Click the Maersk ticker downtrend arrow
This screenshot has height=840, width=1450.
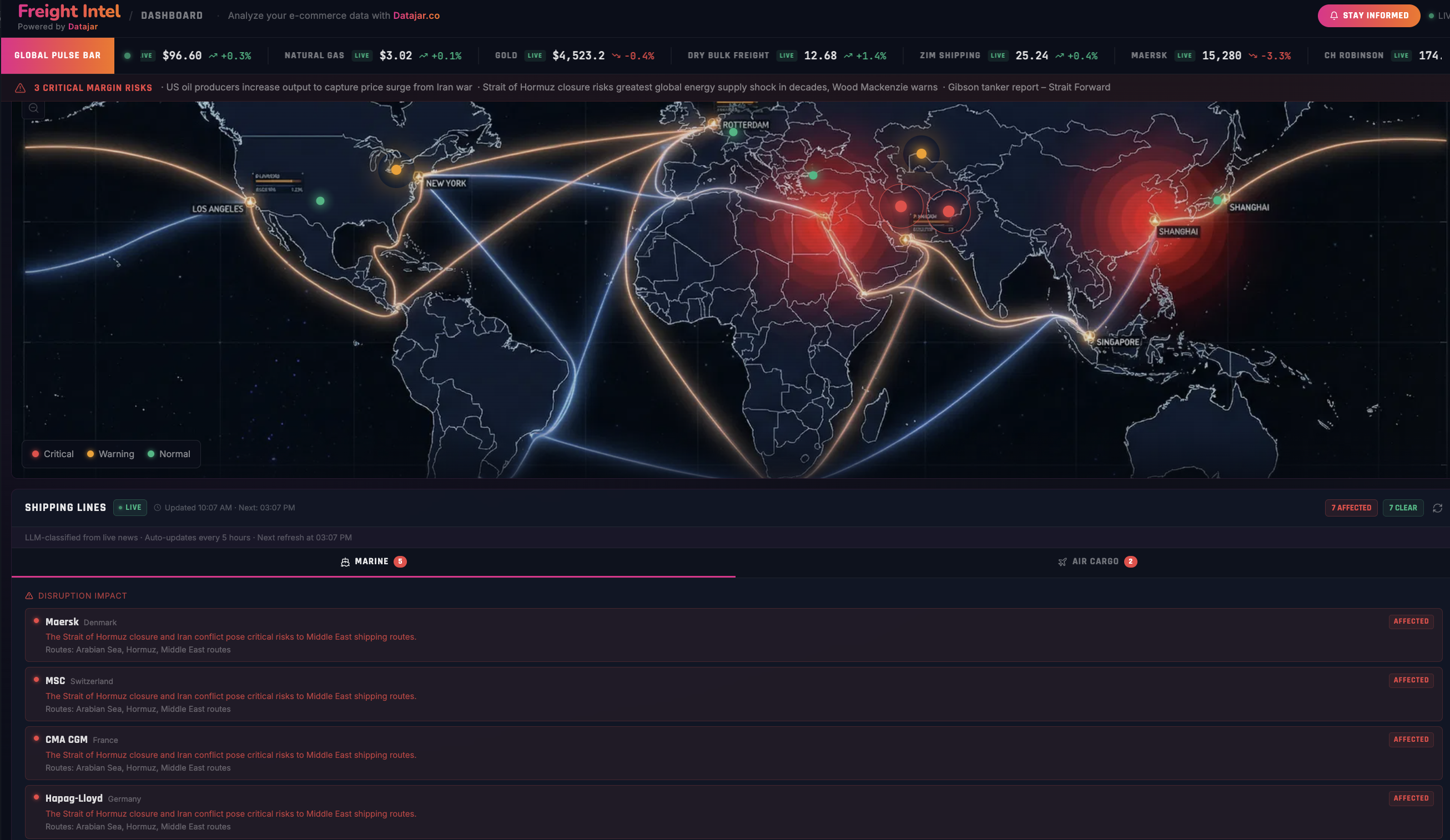pyautogui.click(x=1252, y=56)
